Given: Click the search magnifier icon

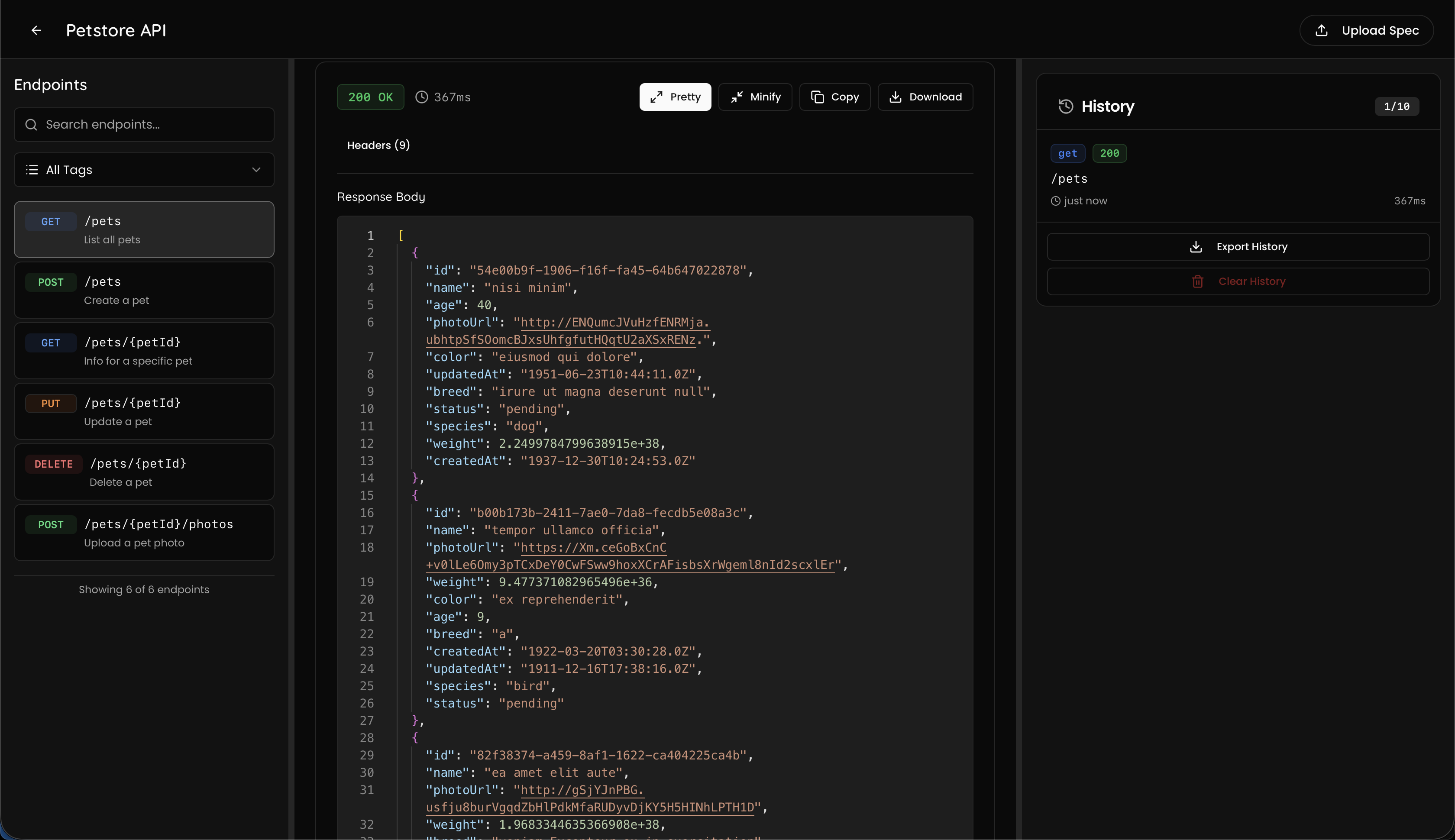Looking at the screenshot, I should (x=31, y=125).
